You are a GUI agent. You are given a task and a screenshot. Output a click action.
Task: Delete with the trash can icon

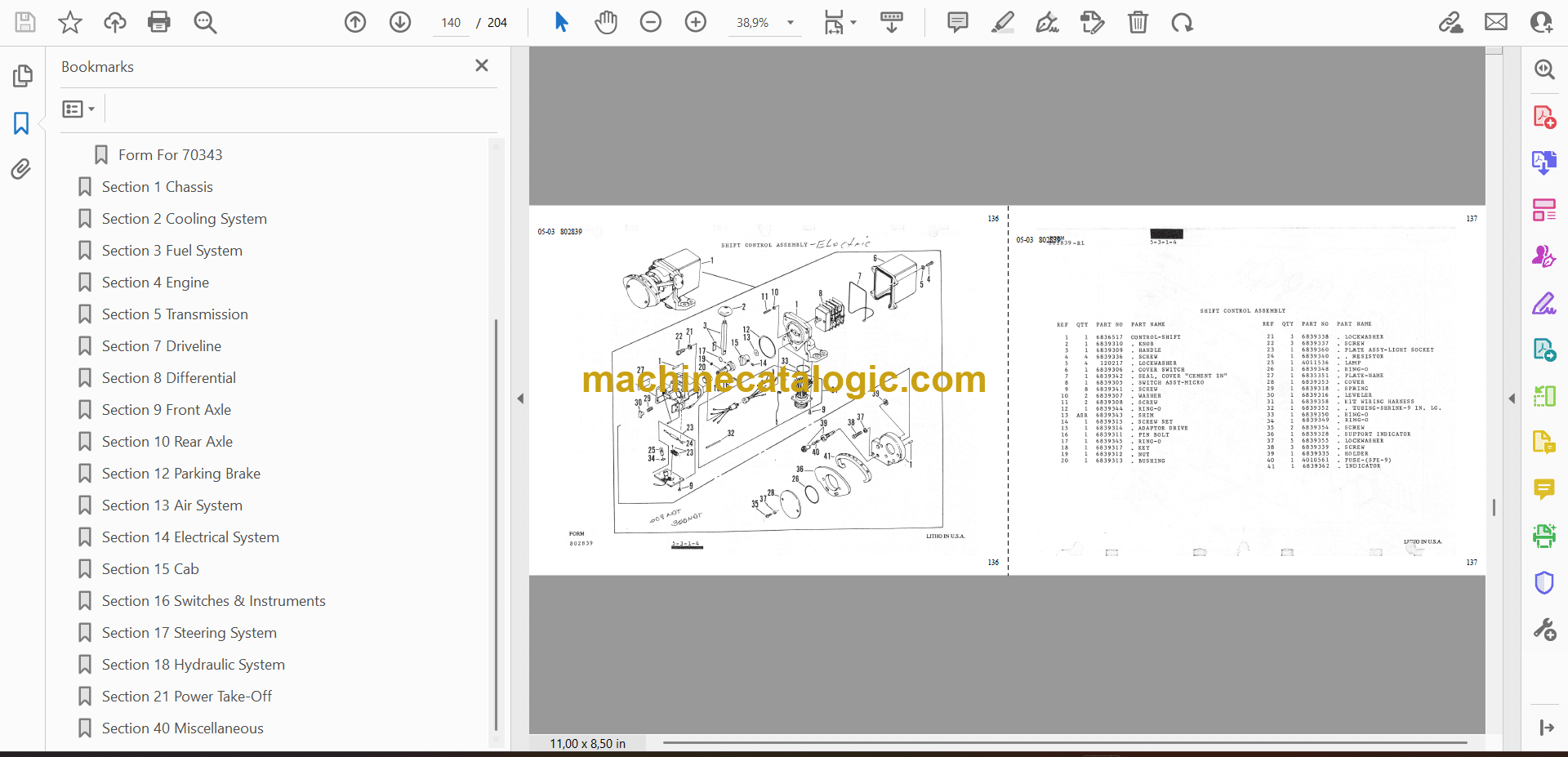(1138, 22)
